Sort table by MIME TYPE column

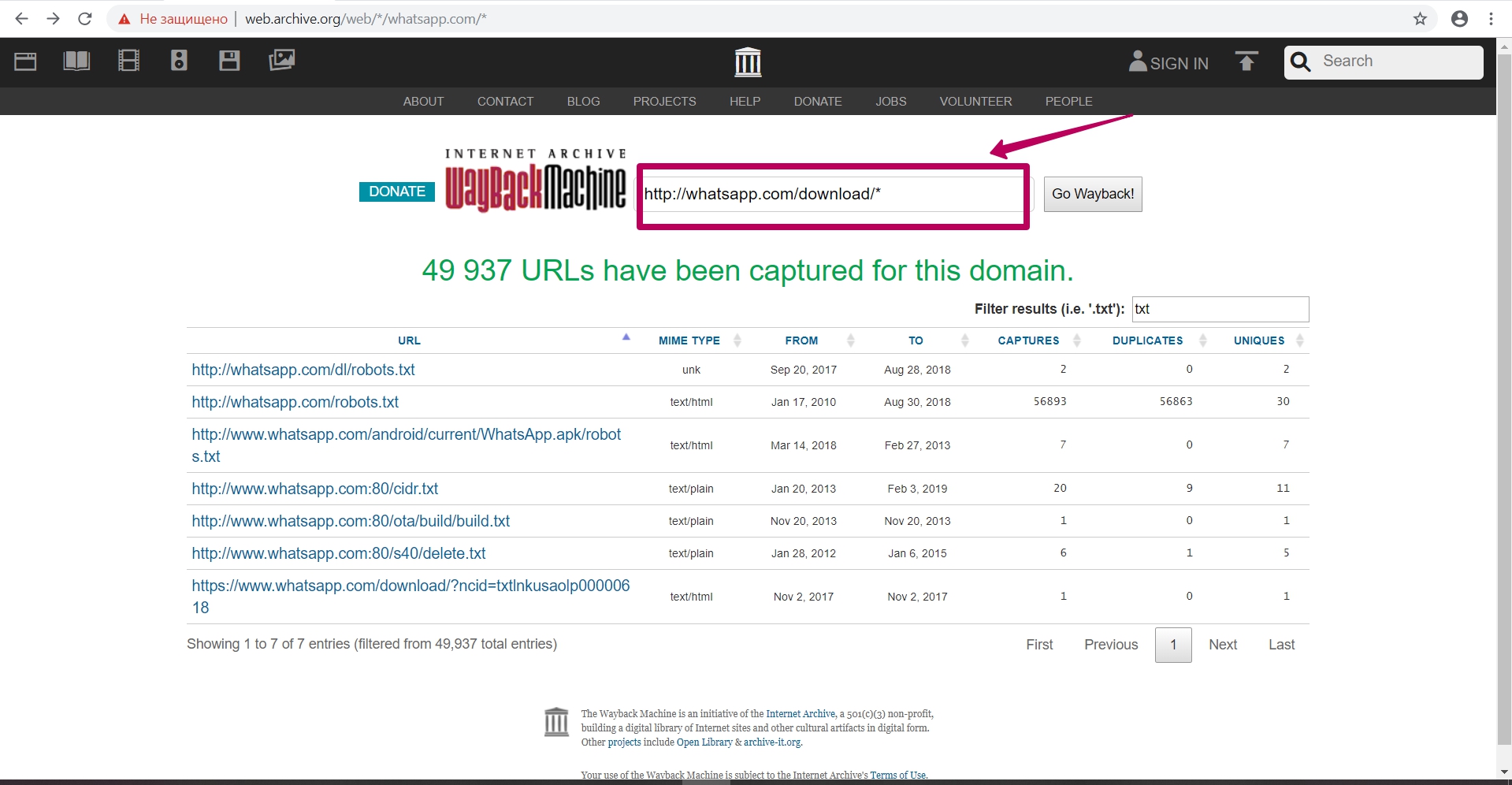click(x=689, y=340)
